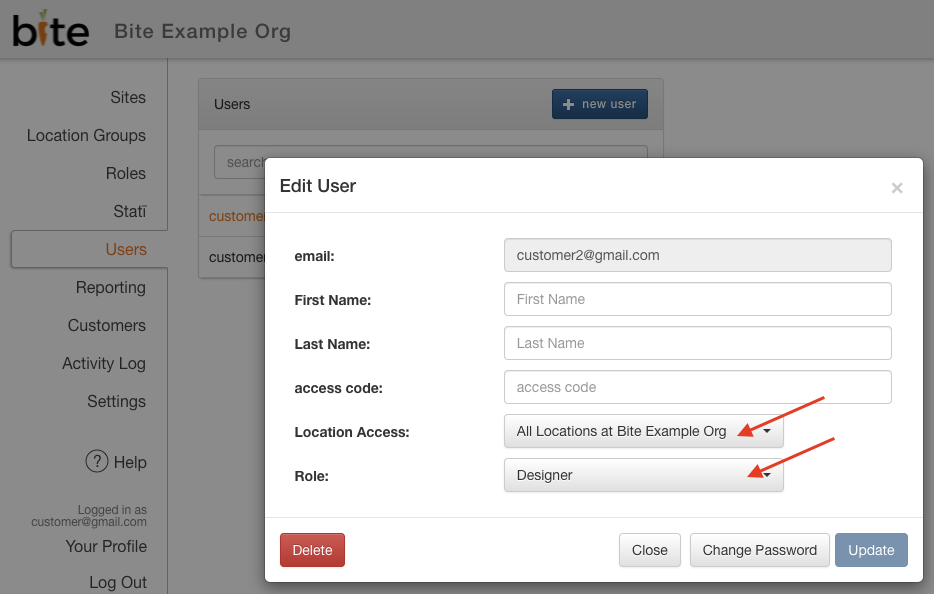Image resolution: width=934 pixels, height=594 pixels.
Task: Close Edit User dialog with X
Action: [896, 188]
